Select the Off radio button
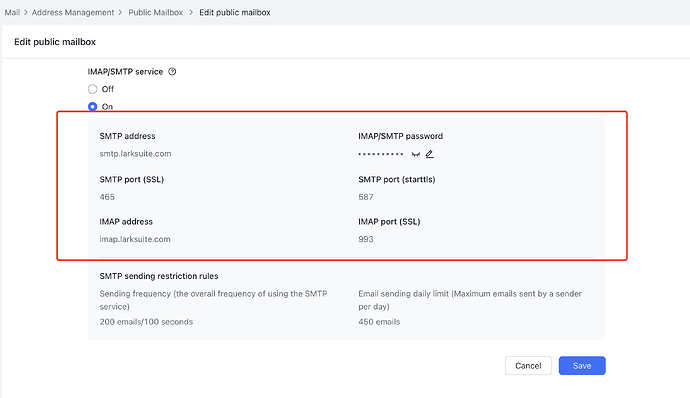 (x=92, y=89)
